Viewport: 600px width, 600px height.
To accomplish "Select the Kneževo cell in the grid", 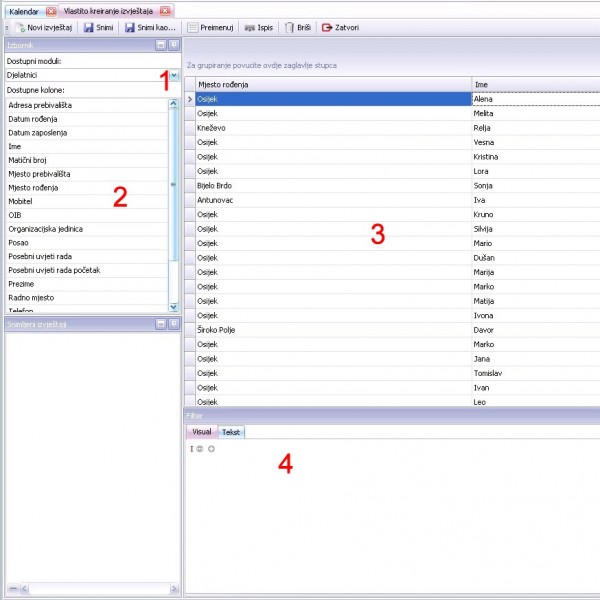I will pos(333,128).
